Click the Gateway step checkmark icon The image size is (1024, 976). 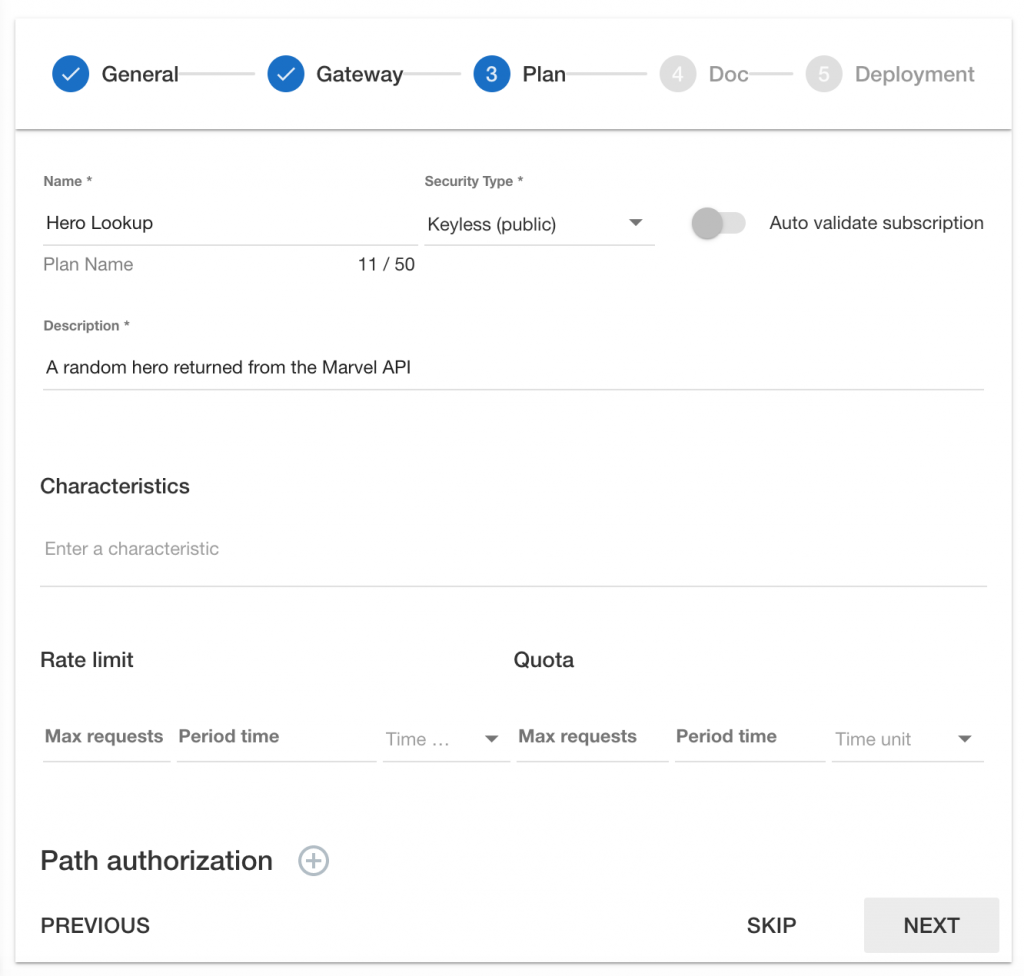(285, 73)
